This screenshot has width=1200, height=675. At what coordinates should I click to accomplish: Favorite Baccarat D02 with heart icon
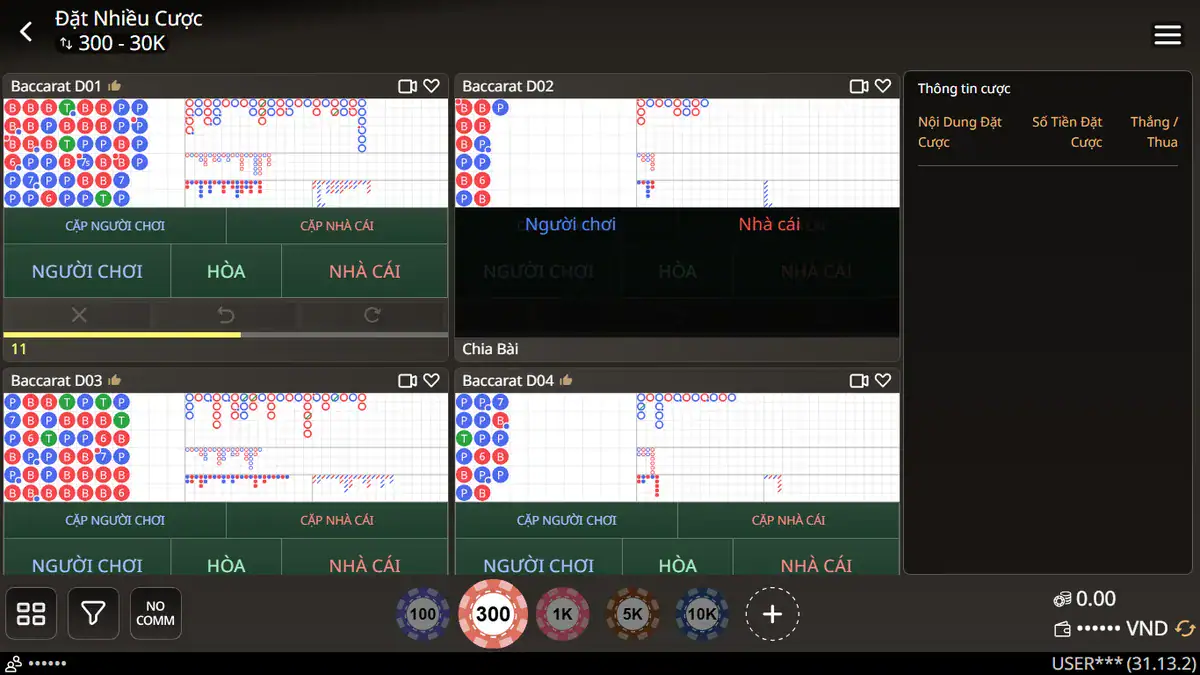pos(883,87)
